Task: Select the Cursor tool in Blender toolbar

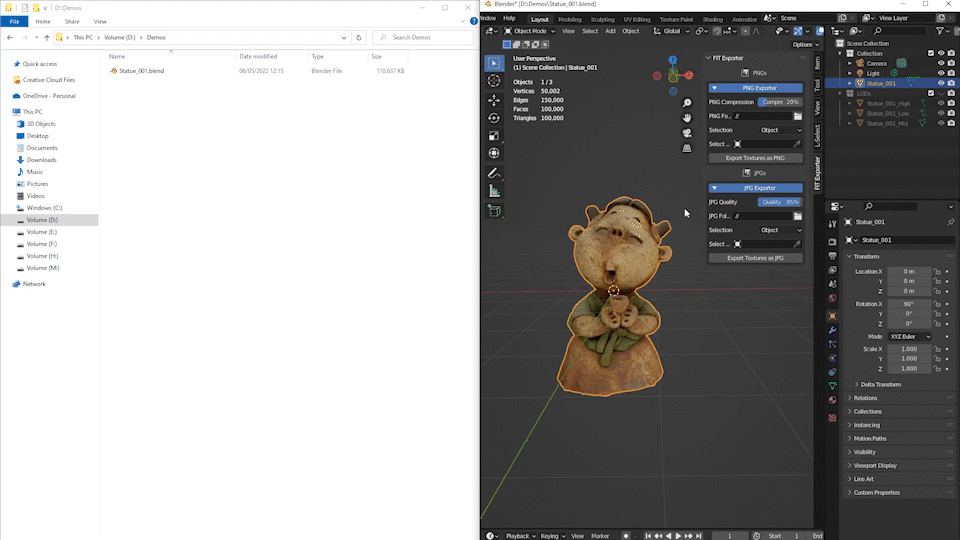Action: (494, 81)
